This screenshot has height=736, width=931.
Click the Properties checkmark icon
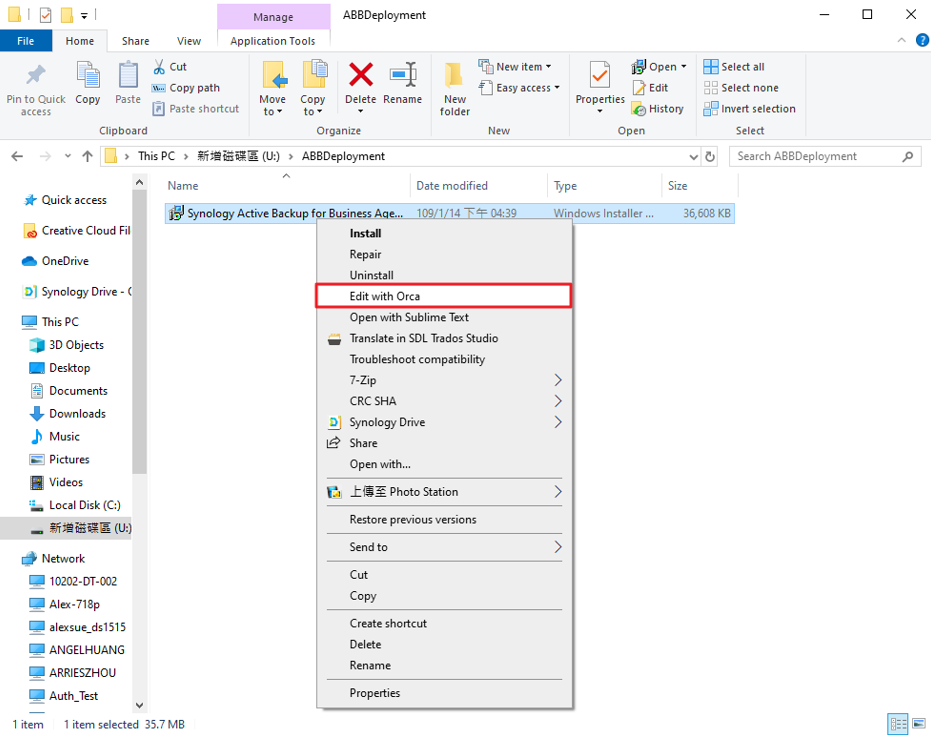tap(600, 75)
